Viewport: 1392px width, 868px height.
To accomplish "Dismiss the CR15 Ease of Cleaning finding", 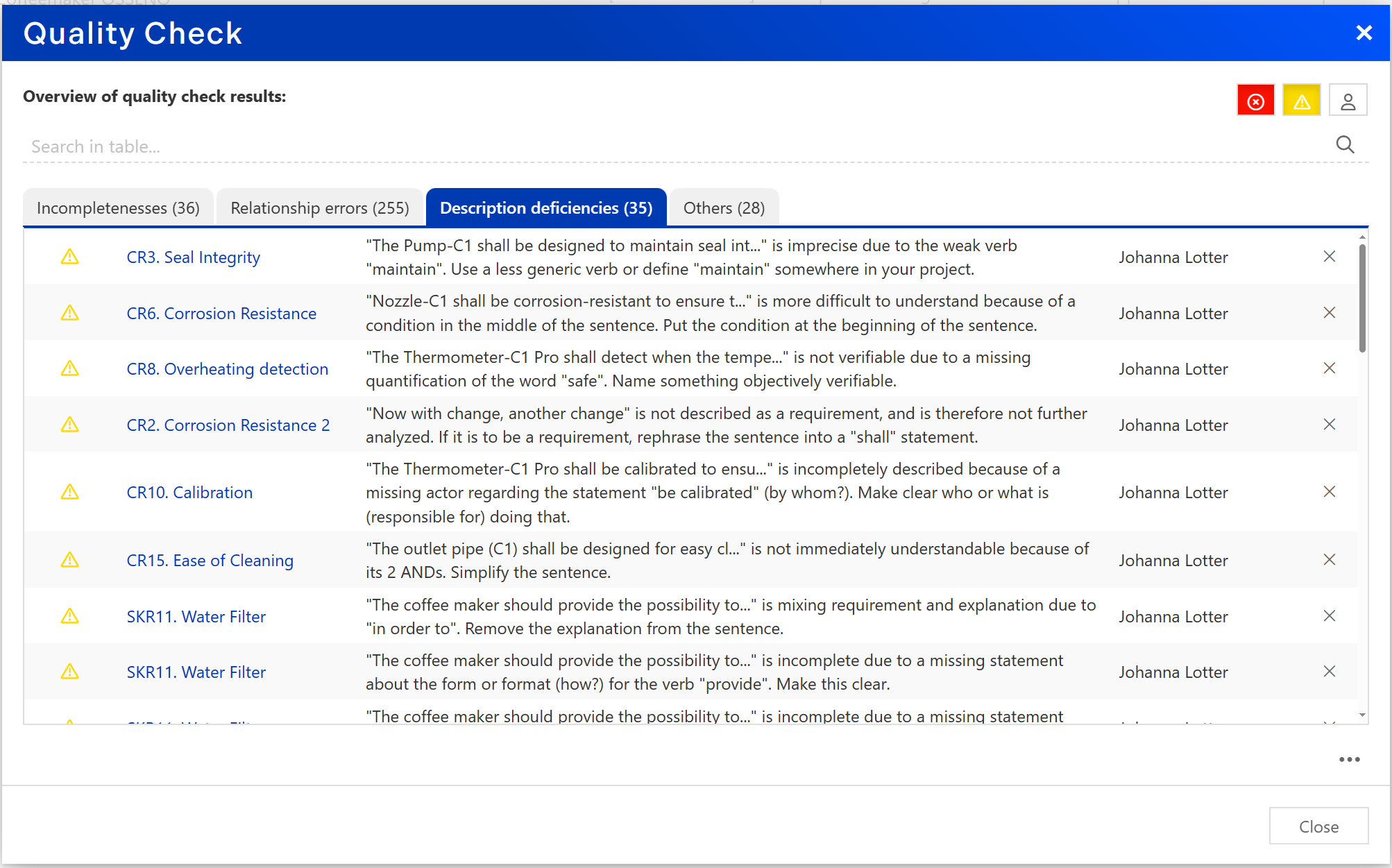I will [1329, 560].
